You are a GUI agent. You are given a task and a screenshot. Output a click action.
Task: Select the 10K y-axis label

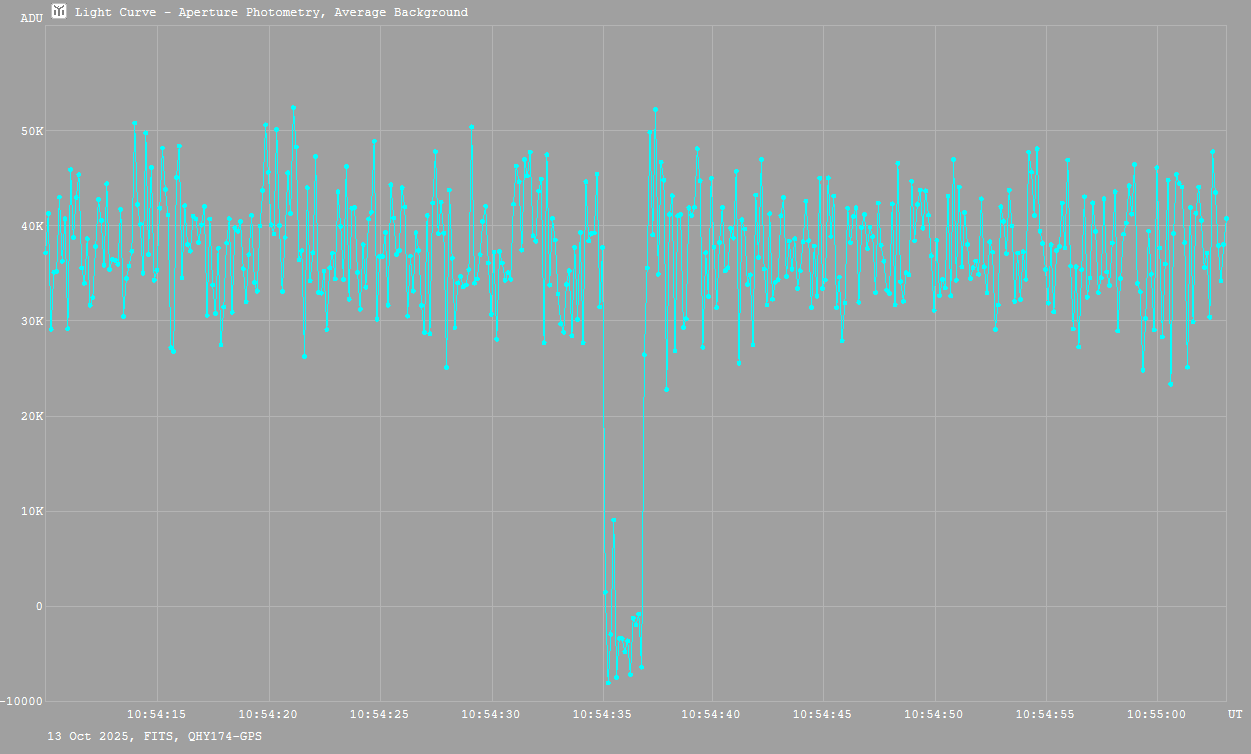coord(32,511)
